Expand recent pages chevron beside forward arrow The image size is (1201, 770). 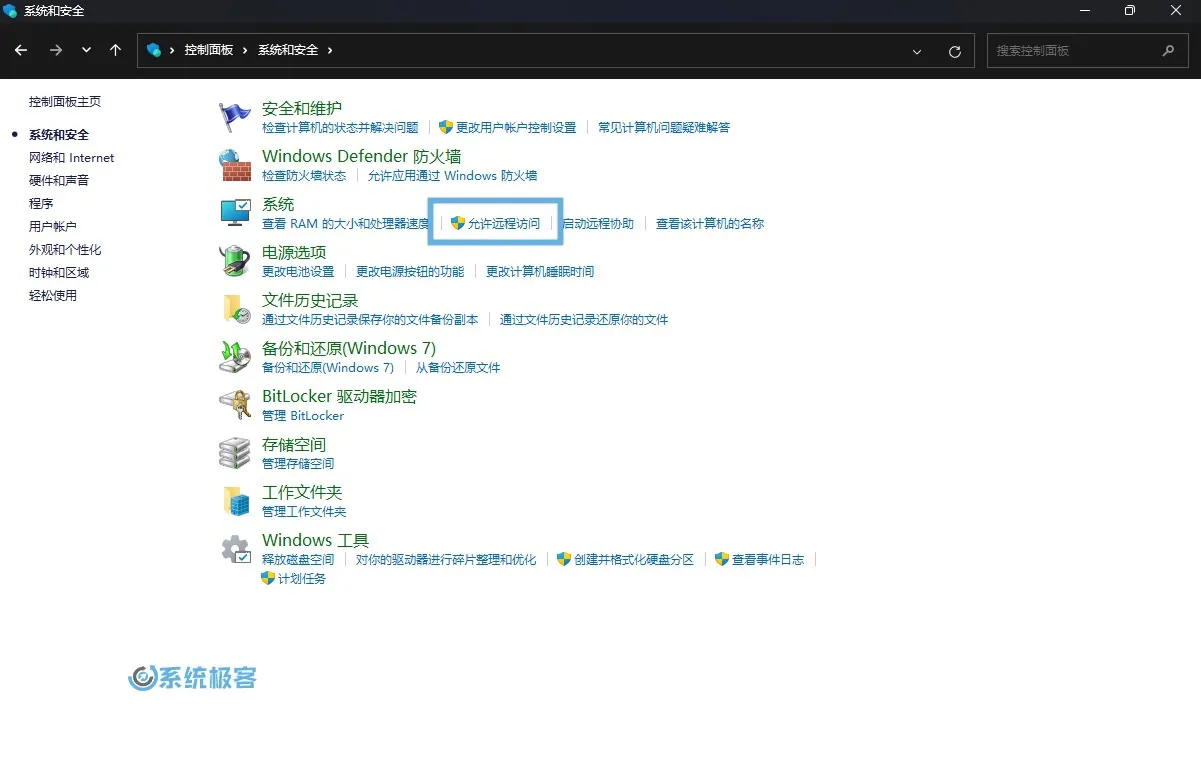pyautogui.click(x=86, y=50)
